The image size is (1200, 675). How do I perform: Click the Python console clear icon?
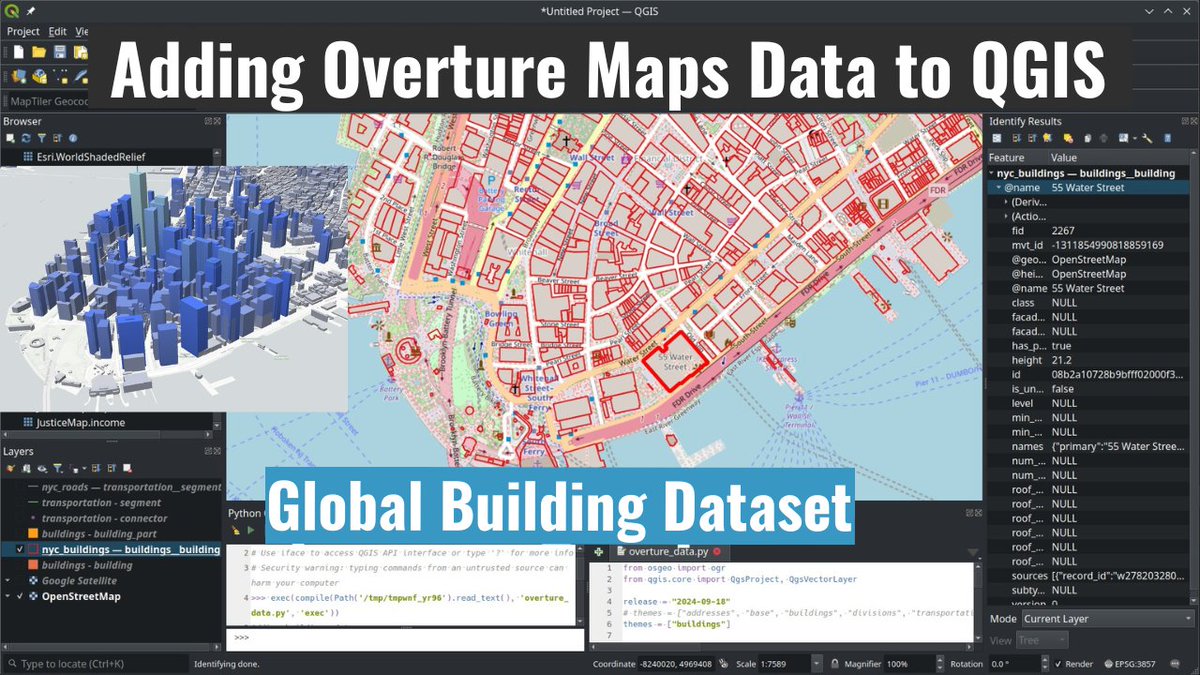tap(237, 529)
